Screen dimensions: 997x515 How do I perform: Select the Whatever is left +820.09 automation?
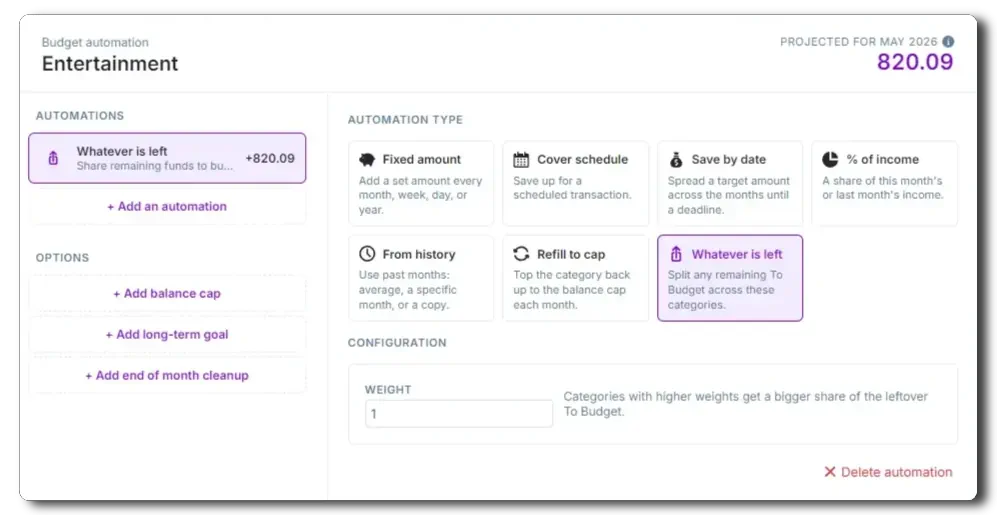point(167,158)
